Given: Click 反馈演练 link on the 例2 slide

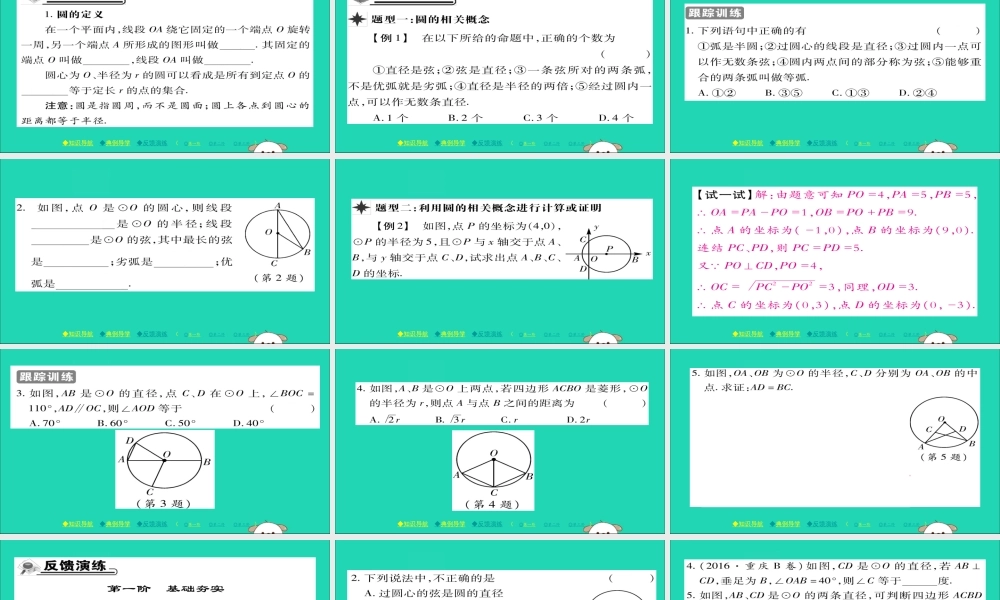Looking at the screenshot, I should pos(487,333).
